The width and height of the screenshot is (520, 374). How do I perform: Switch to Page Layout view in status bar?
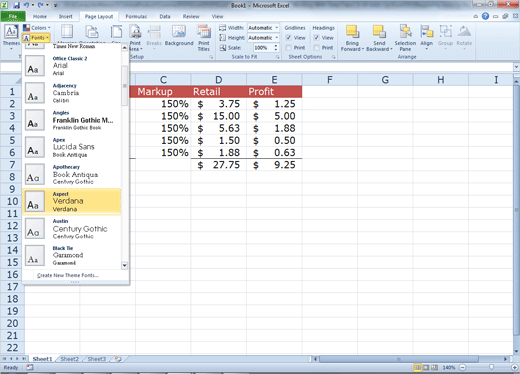point(426,367)
